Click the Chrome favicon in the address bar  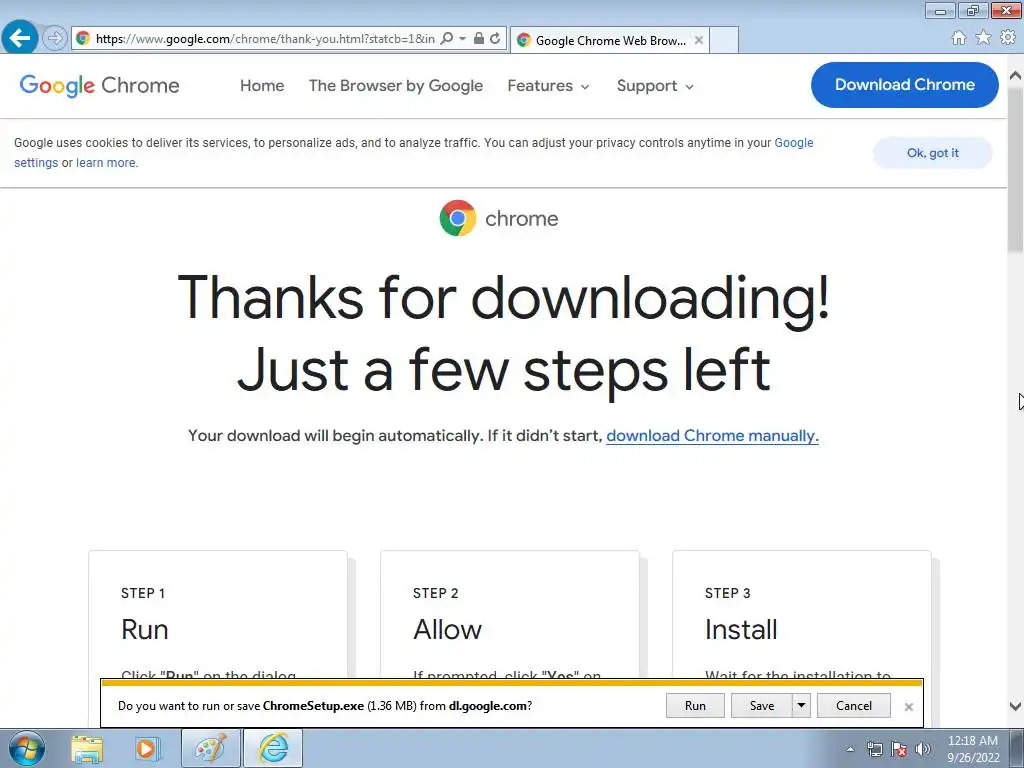point(83,39)
